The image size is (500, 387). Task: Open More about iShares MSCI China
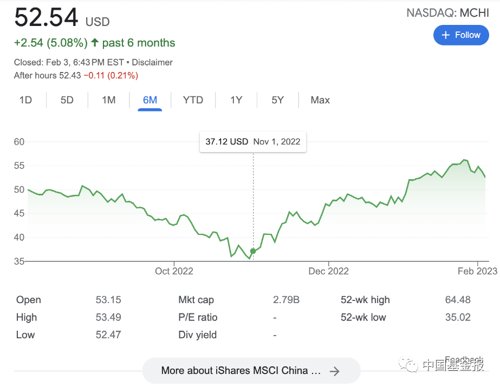(252, 371)
